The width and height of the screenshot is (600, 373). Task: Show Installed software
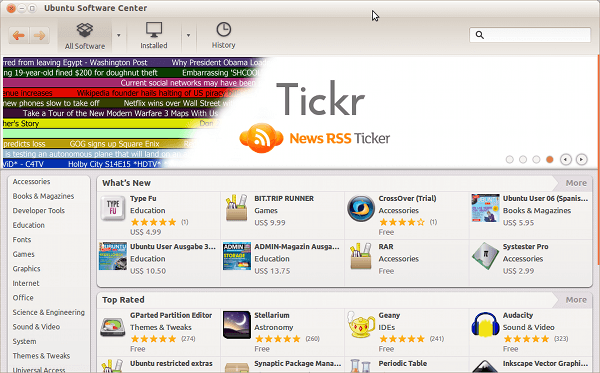pos(154,36)
